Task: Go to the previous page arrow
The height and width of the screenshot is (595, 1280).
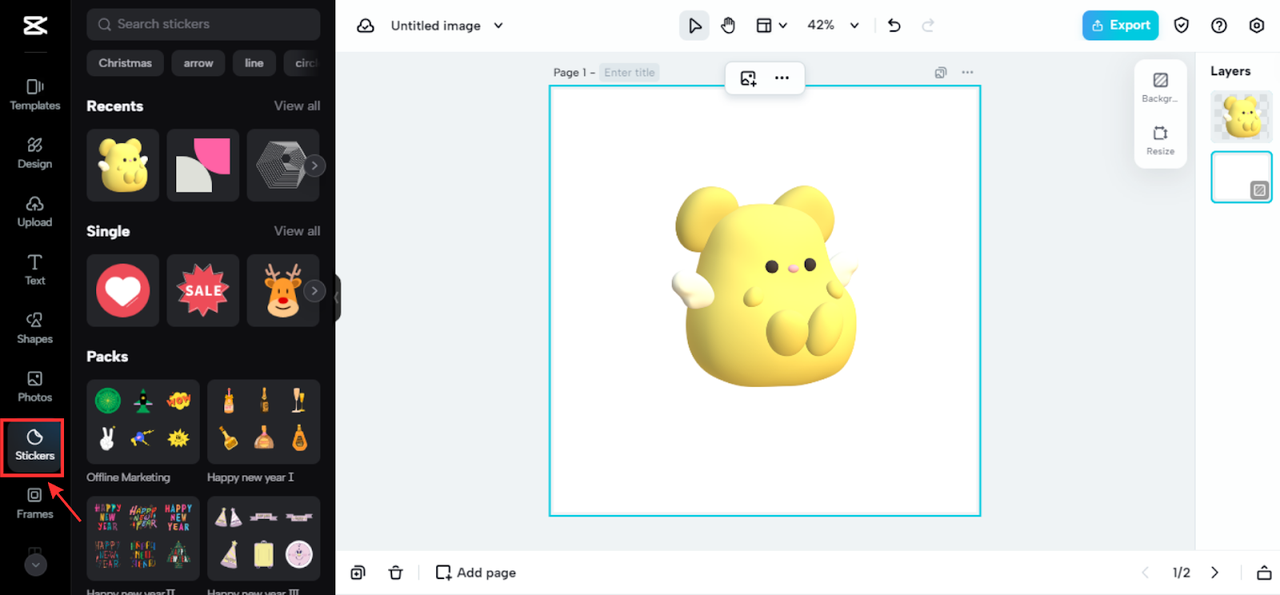Action: pos(1145,573)
